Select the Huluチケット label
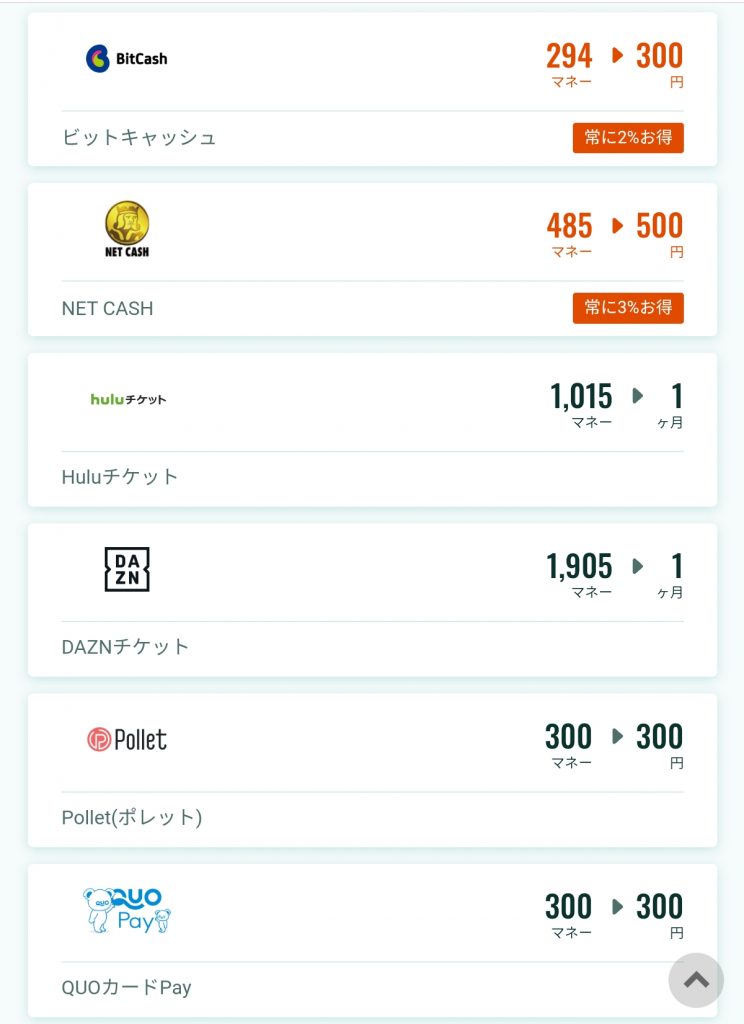The image size is (744, 1024). click(x=120, y=477)
